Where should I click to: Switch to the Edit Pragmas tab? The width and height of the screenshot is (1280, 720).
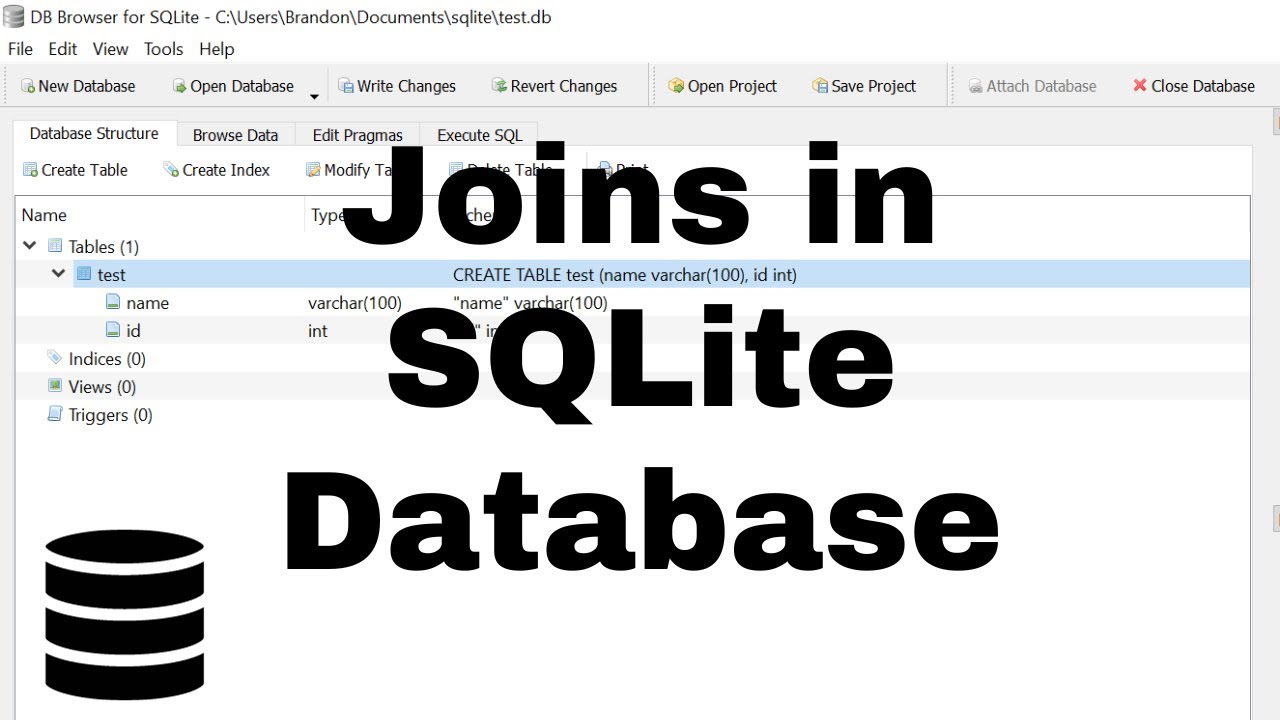pos(357,135)
